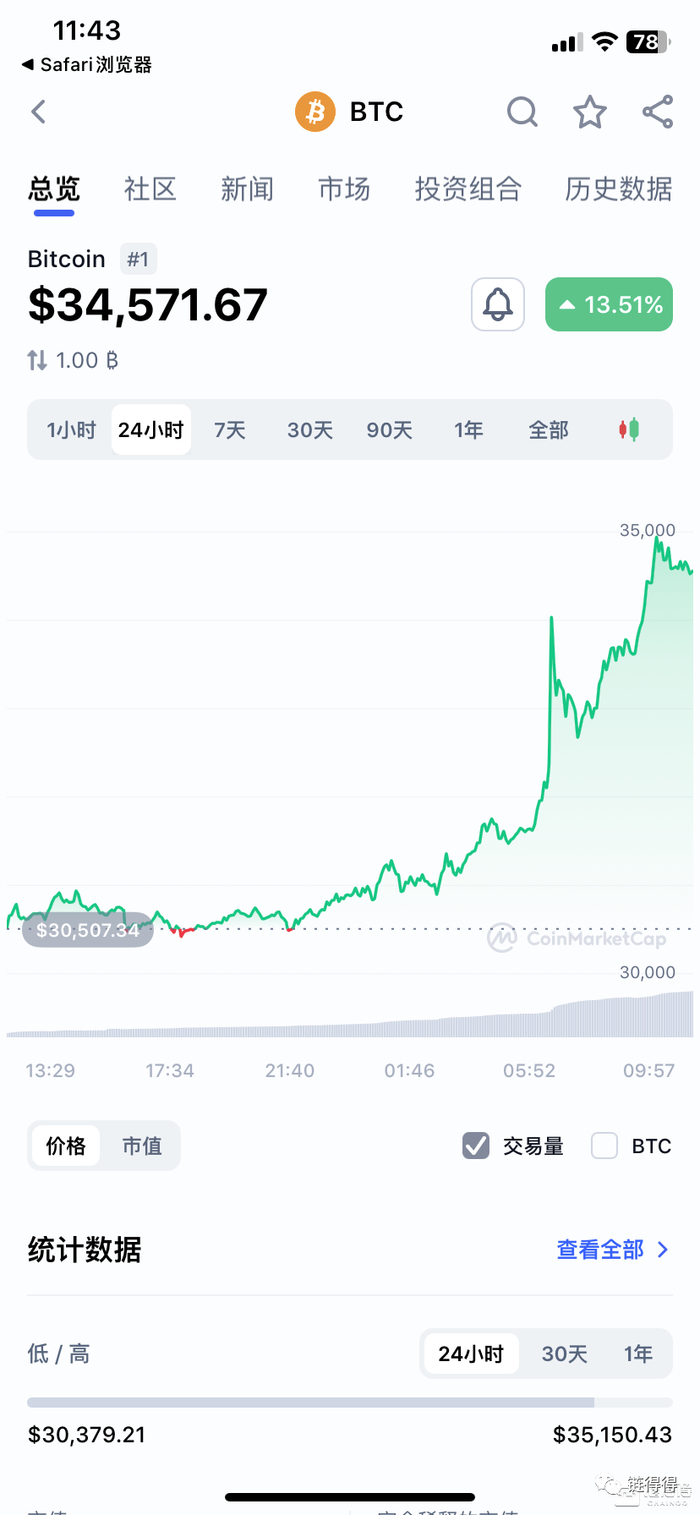The height and width of the screenshot is (1515, 700).
Task: Switch to candlestick chart icon
Action: click(x=629, y=430)
